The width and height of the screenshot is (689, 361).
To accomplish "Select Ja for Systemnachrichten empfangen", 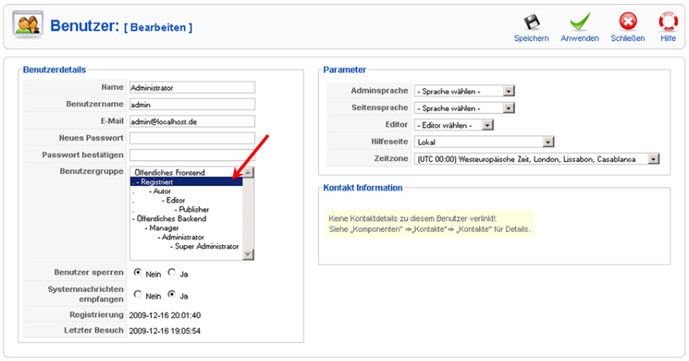I will [172, 294].
